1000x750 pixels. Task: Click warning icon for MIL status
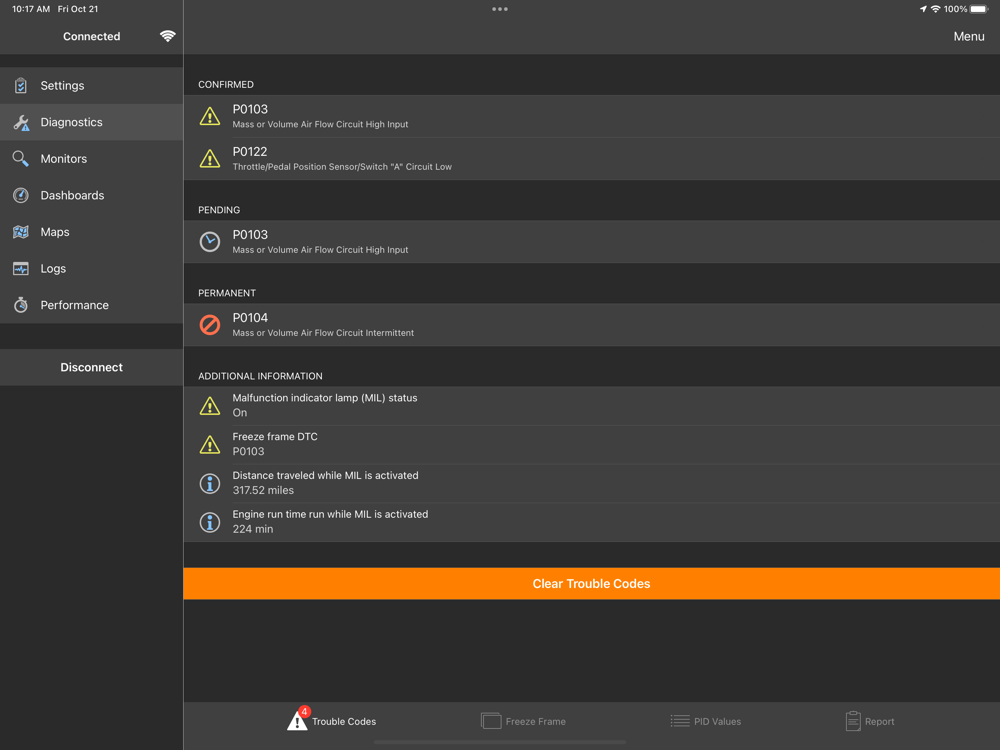(210, 406)
